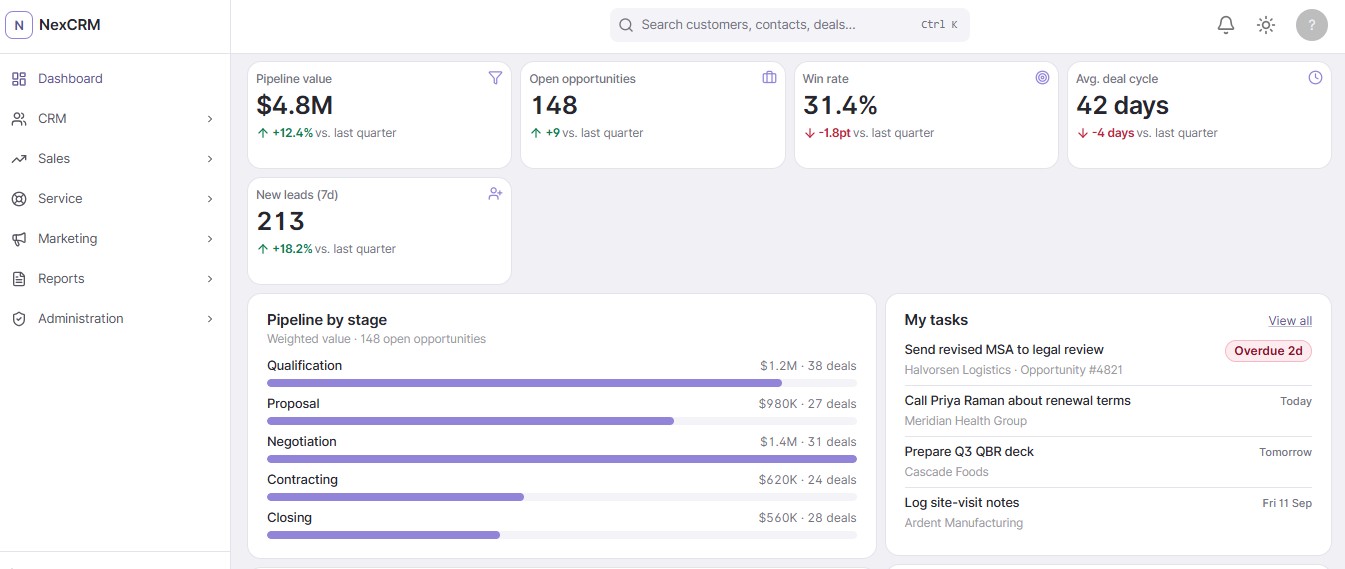
Task: Expand the Marketing menu chevron
Action: (x=210, y=239)
